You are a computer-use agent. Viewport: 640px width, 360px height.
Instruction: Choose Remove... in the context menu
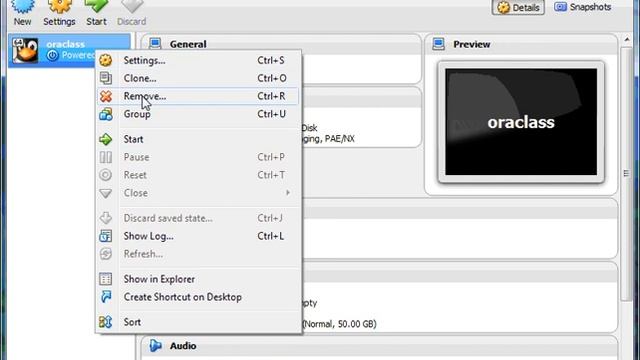[x=199, y=96]
